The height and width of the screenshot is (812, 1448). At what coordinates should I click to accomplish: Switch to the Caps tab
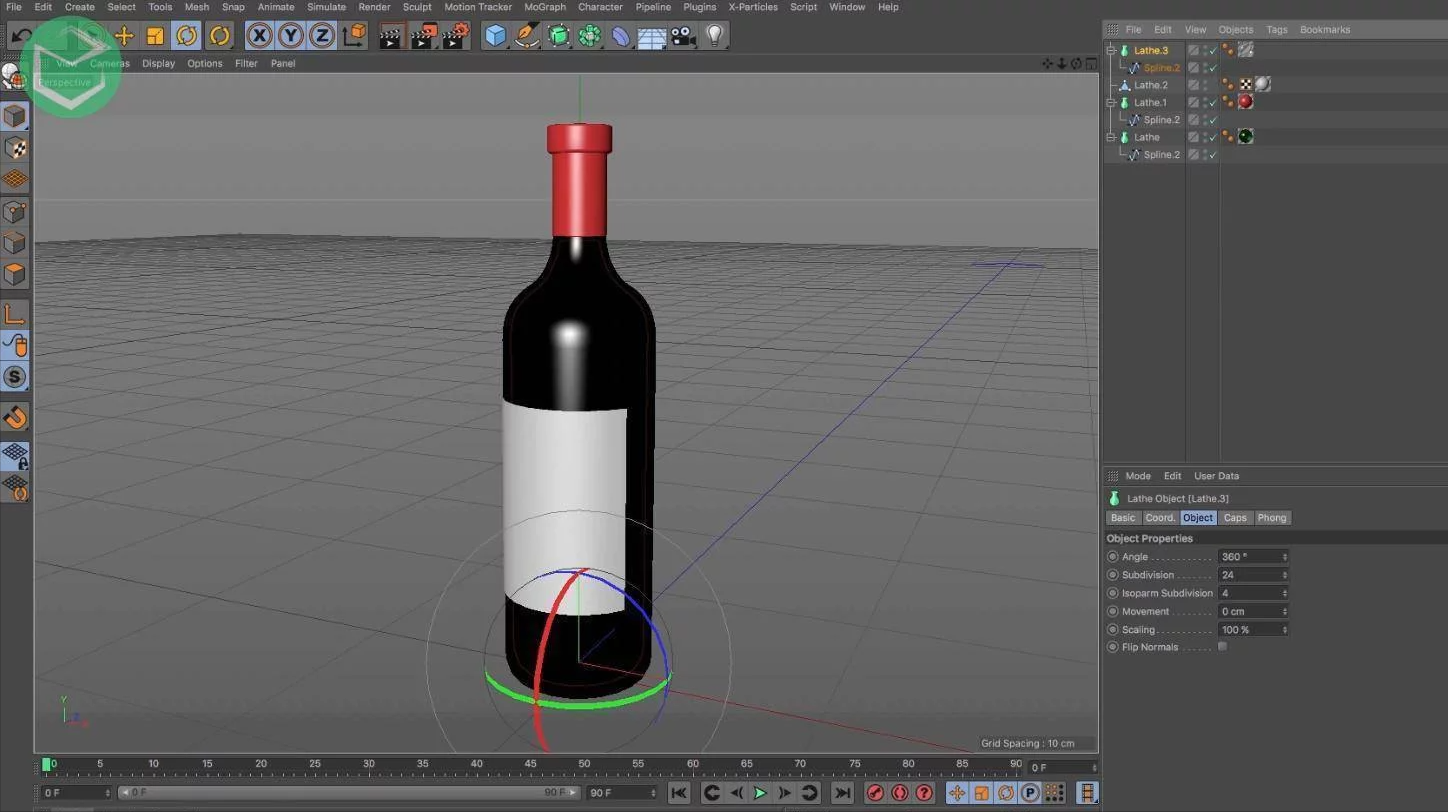coord(1235,518)
